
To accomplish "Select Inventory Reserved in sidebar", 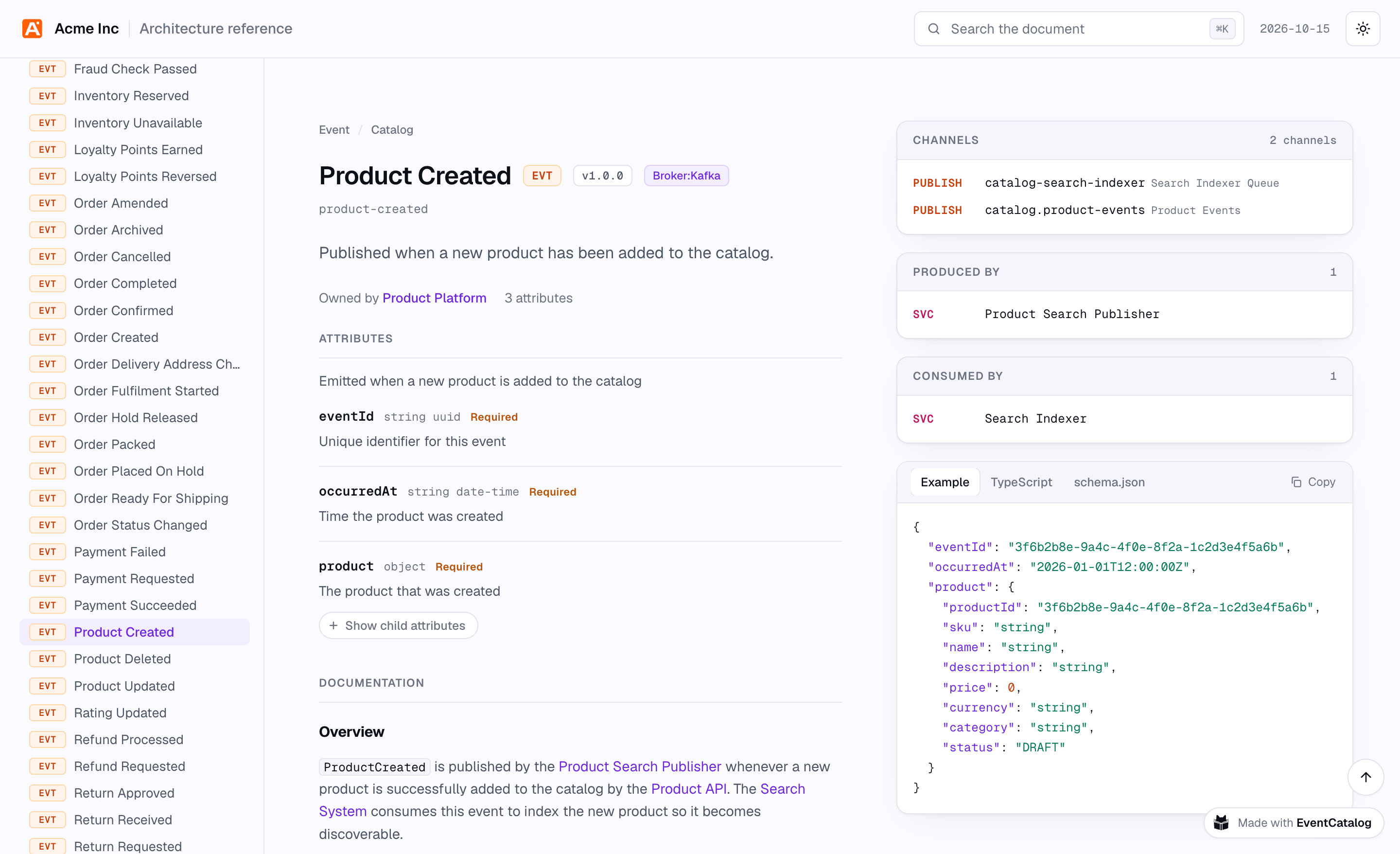I will pyautogui.click(x=135, y=95).
